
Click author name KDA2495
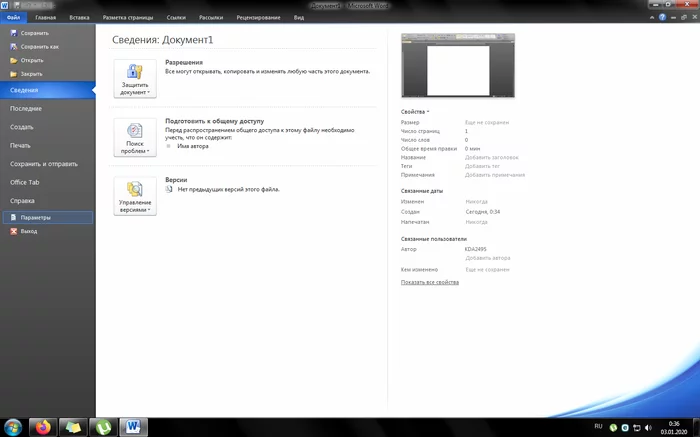pyautogui.click(x=475, y=249)
